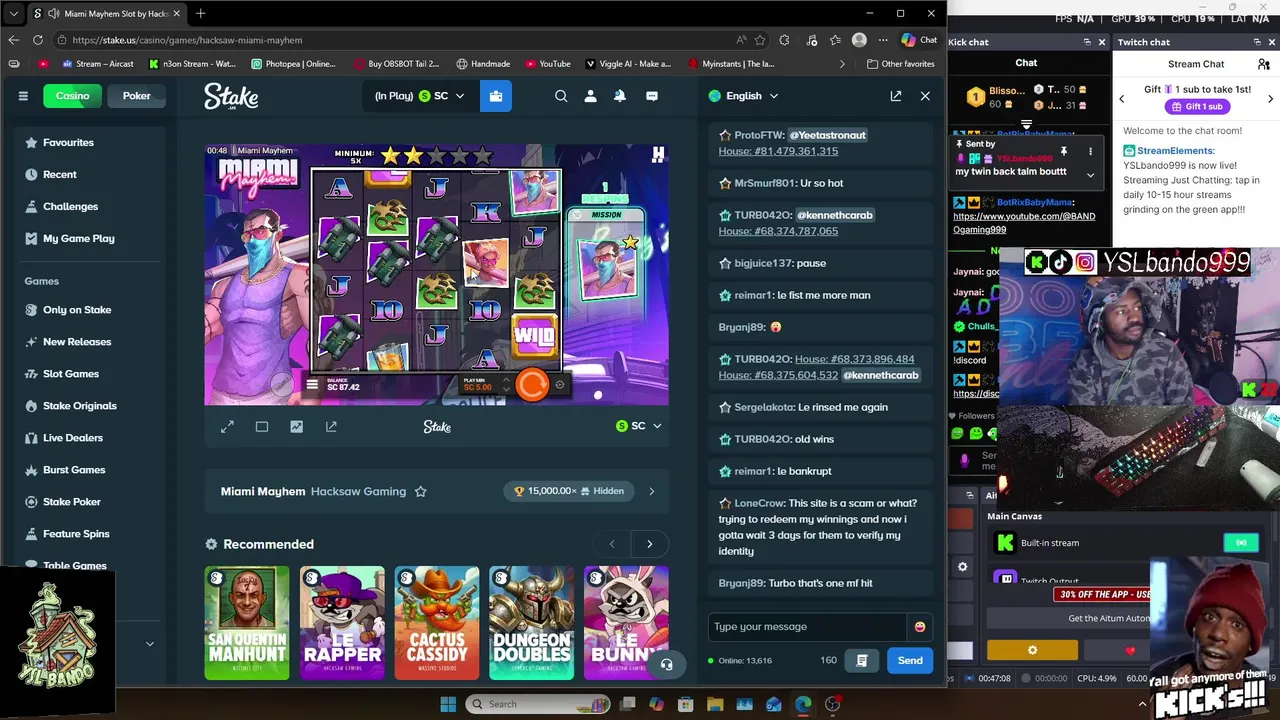Click Gift 1 sub in Twitch chat
This screenshot has height=720, width=1280.
pos(1196,107)
